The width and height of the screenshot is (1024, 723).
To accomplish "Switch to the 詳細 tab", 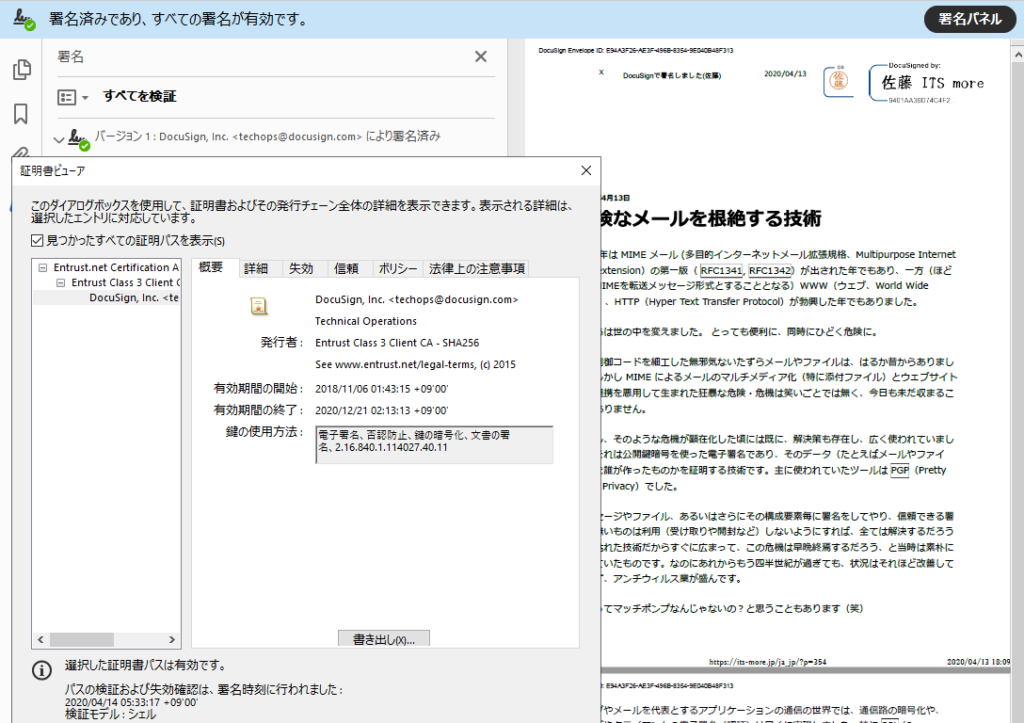I will [x=256, y=268].
